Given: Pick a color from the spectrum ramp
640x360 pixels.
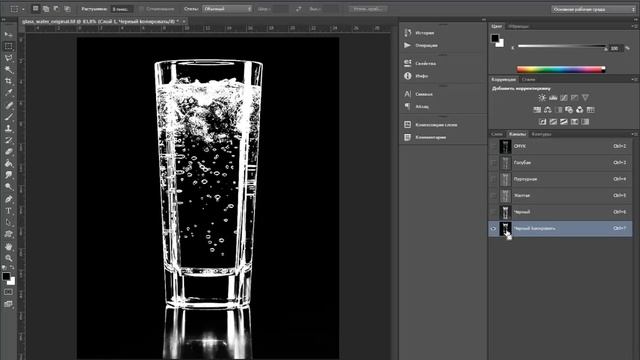Looking at the screenshot, I should 560,69.
